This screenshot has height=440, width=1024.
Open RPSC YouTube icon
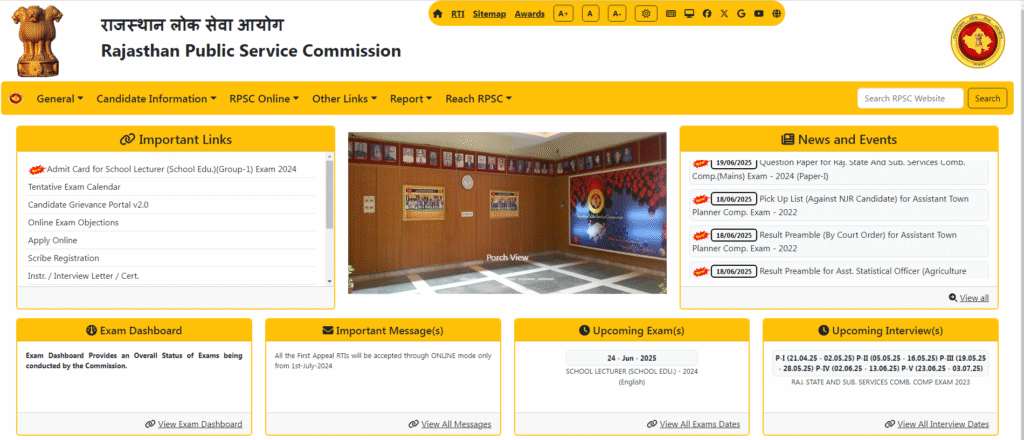tap(759, 14)
